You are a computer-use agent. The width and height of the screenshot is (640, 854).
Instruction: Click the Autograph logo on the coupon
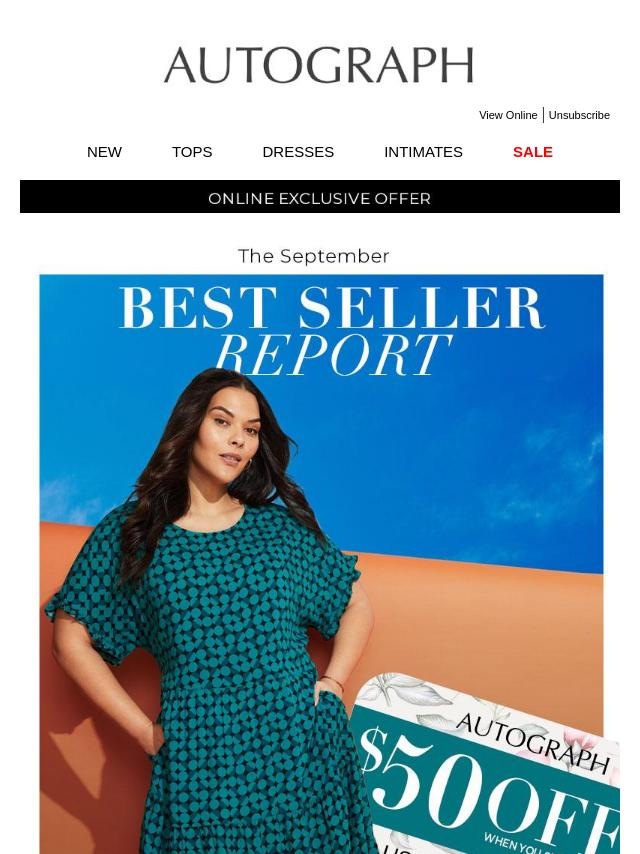(x=532, y=743)
